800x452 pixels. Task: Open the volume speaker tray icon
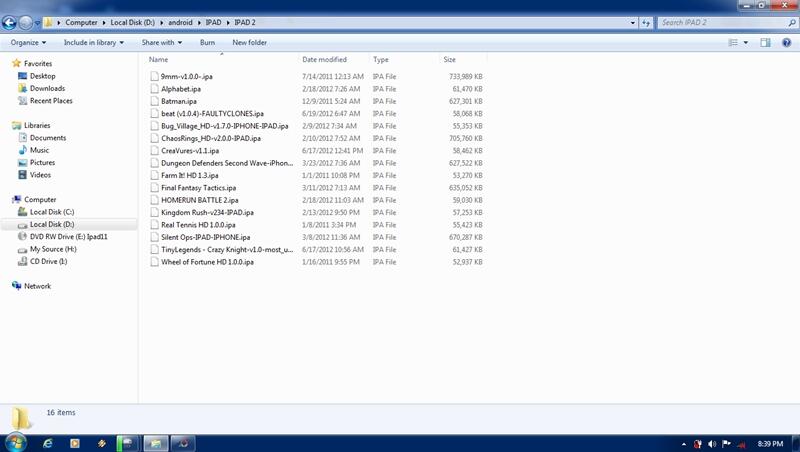tap(712, 444)
